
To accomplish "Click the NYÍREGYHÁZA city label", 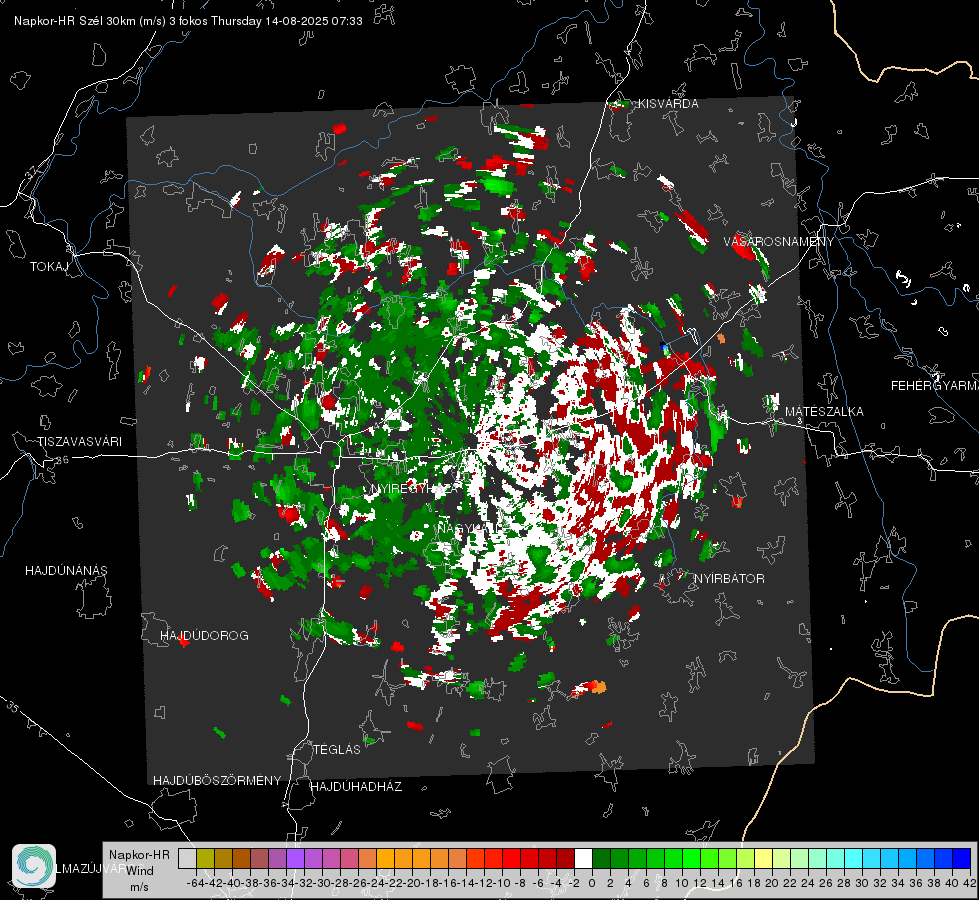I will [x=415, y=489].
